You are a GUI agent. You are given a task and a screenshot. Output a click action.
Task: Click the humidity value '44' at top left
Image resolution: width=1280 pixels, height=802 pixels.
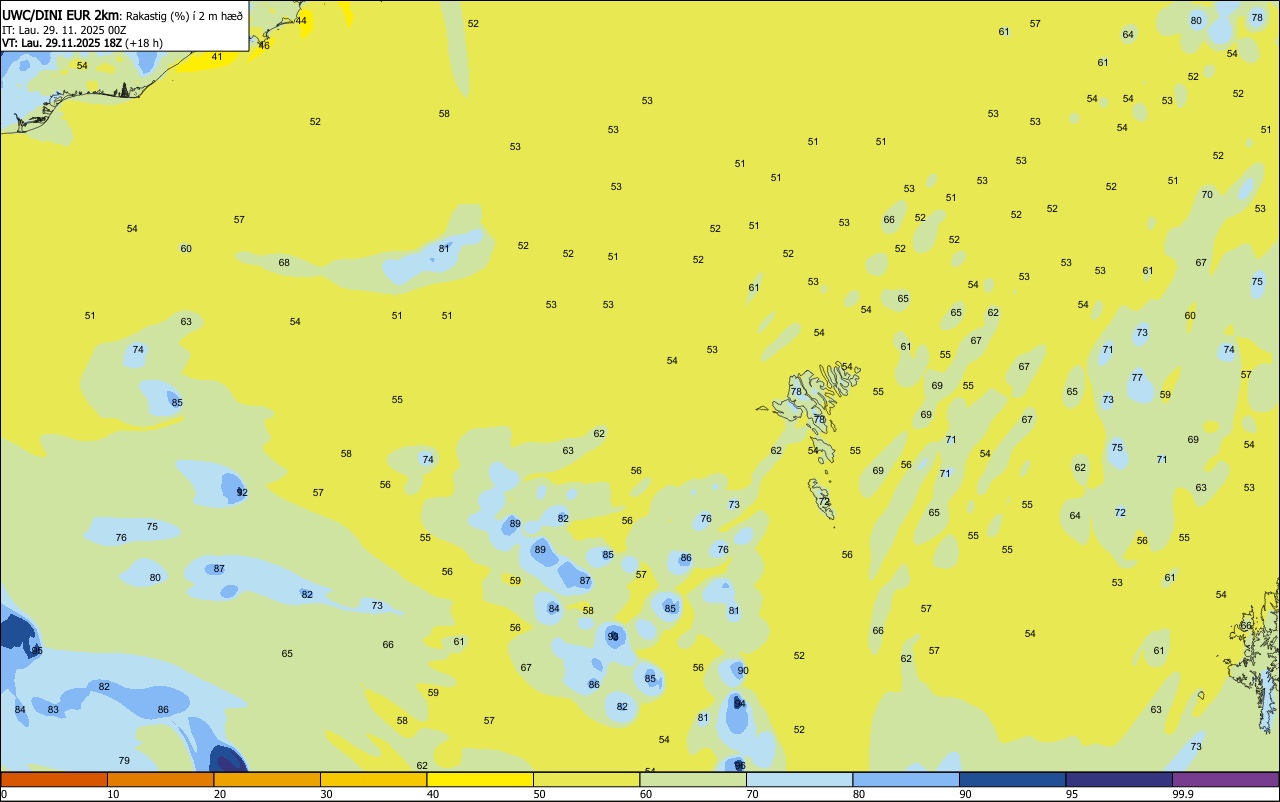[301, 21]
